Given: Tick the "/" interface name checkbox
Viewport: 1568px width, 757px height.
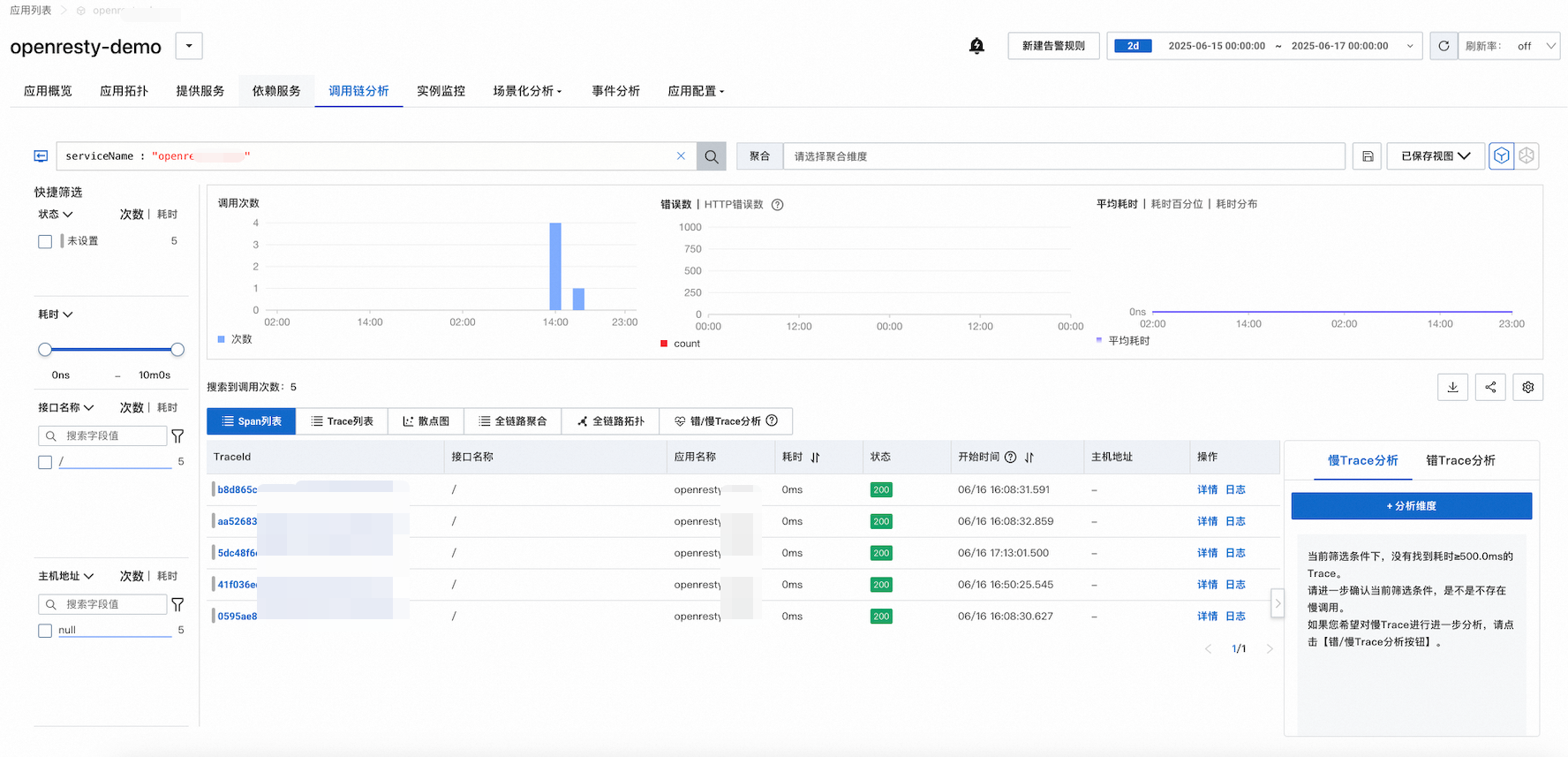Looking at the screenshot, I should (45, 462).
